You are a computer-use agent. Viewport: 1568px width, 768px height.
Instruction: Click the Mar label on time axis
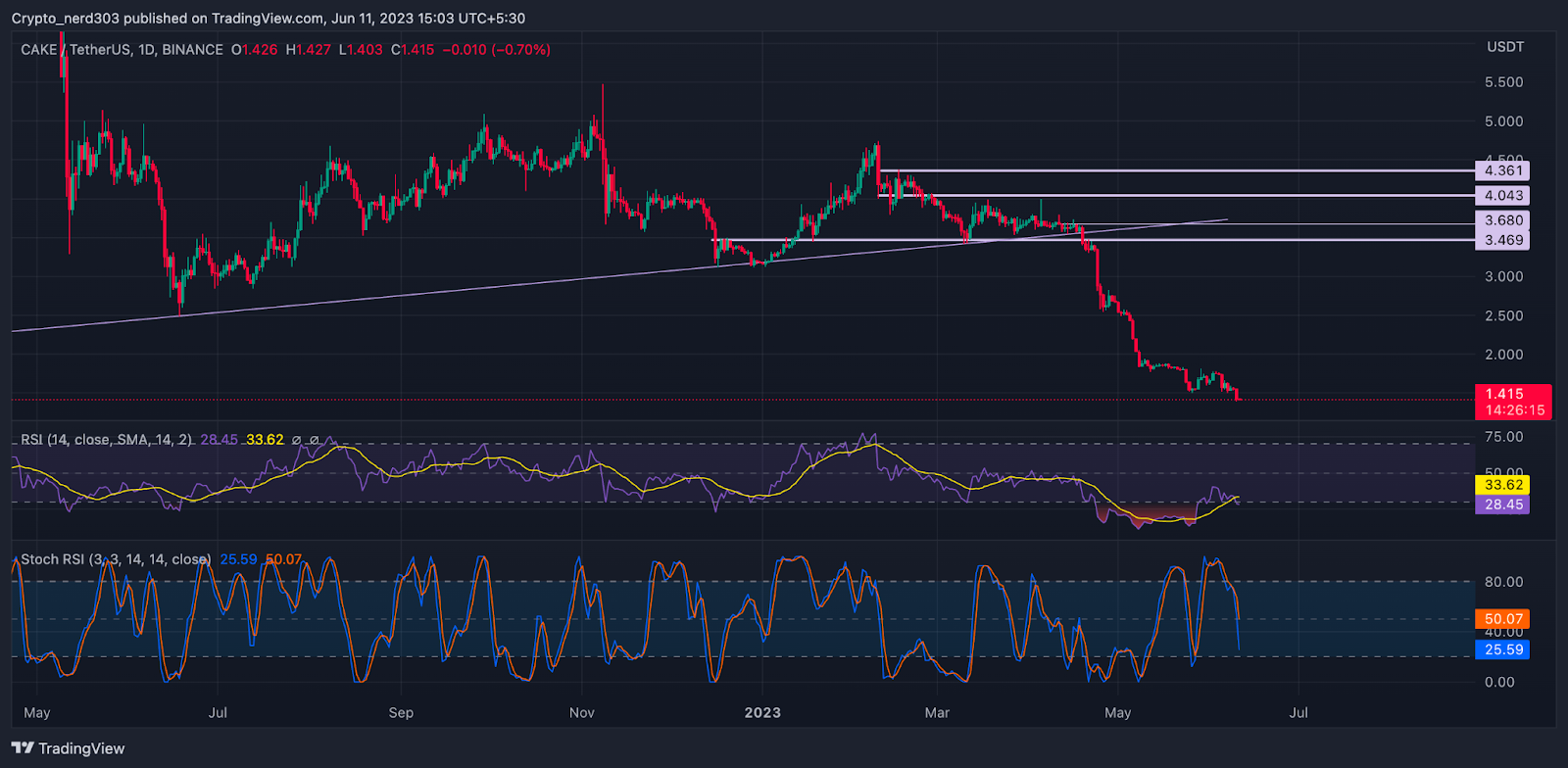pos(937,712)
